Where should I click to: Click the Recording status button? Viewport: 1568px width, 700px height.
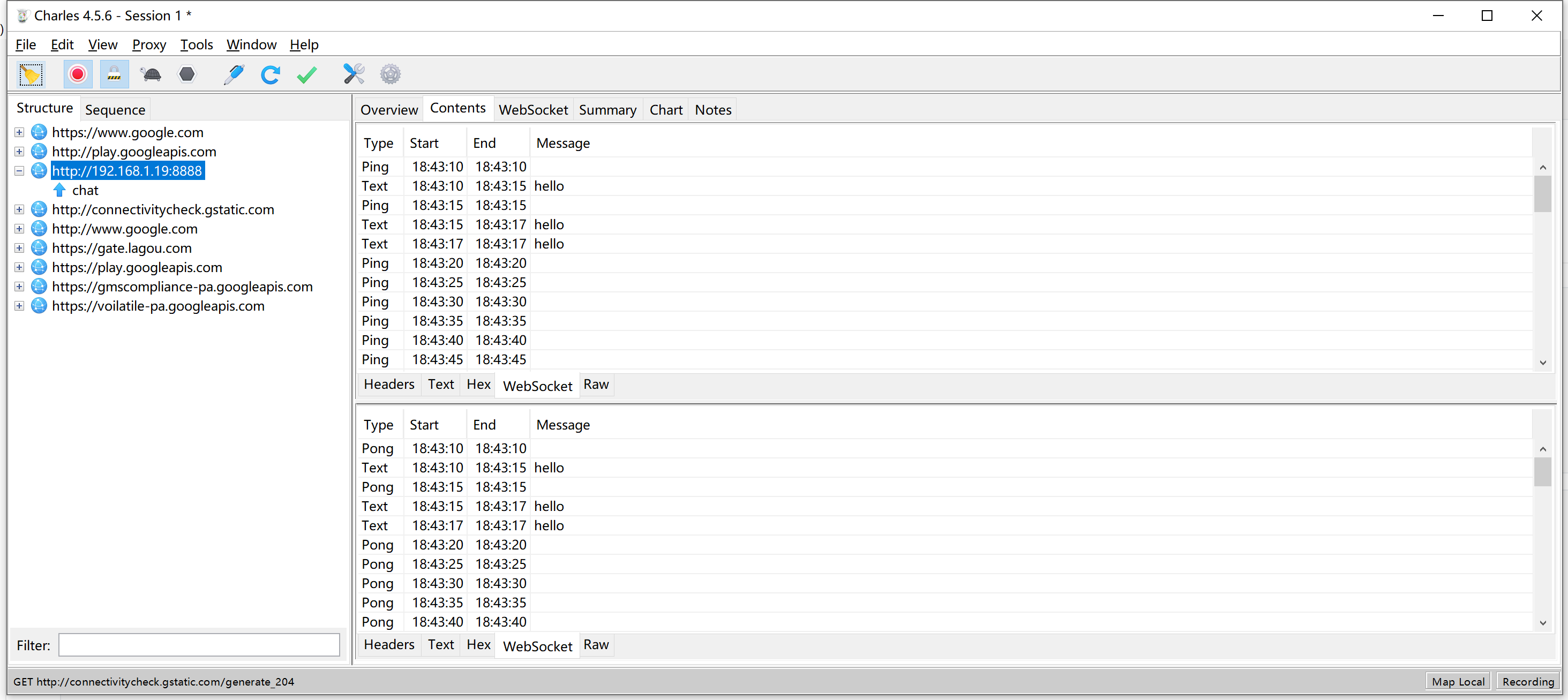[x=1528, y=681]
